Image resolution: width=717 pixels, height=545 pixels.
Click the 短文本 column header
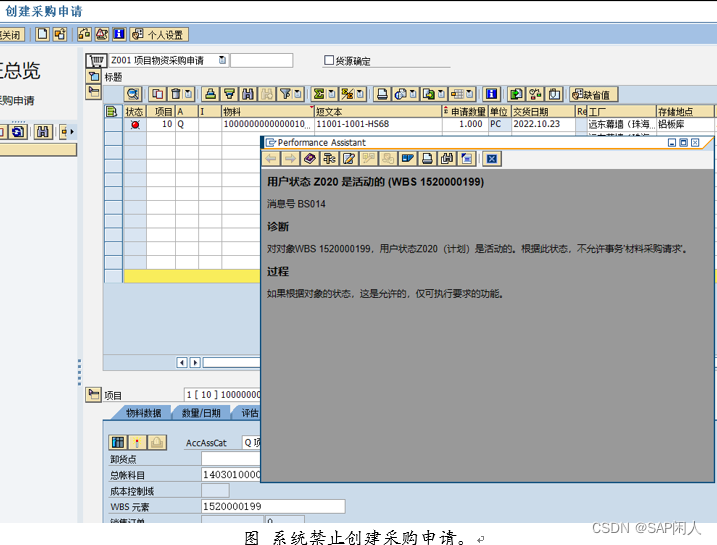[x=378, y=111]
